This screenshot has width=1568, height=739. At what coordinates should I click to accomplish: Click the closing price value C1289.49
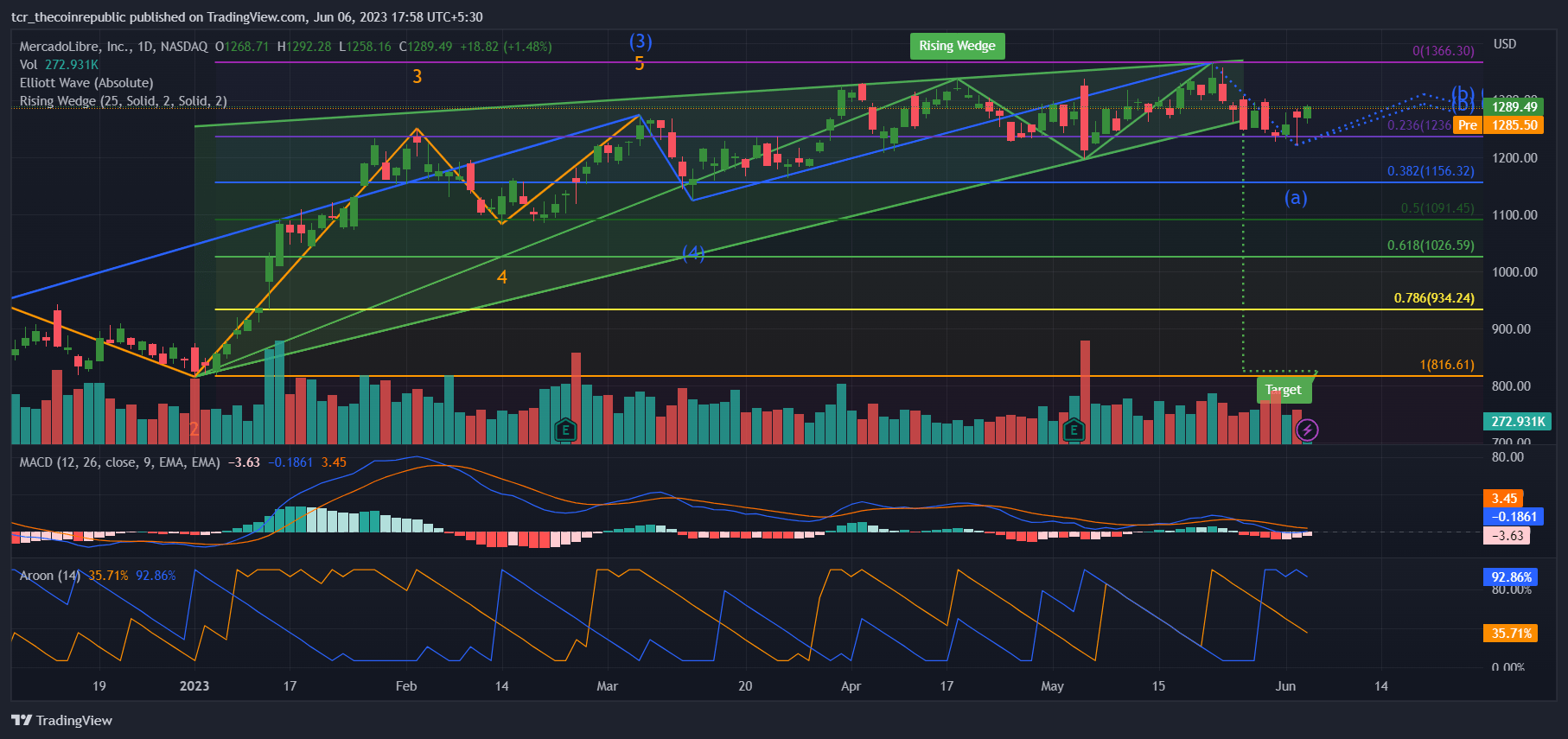click(x=425, y=47)
